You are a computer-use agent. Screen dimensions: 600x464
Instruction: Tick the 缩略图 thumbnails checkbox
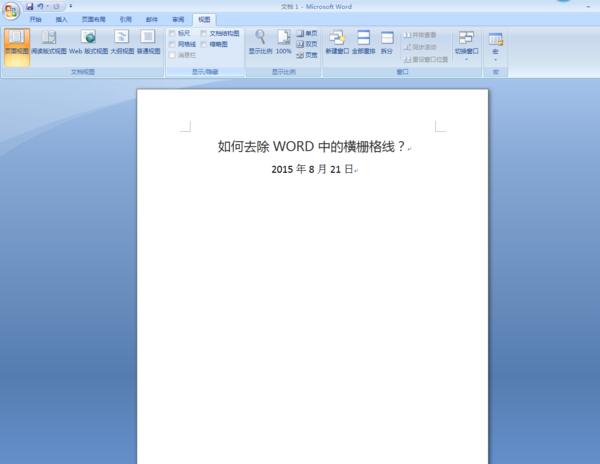coord(204,44)
